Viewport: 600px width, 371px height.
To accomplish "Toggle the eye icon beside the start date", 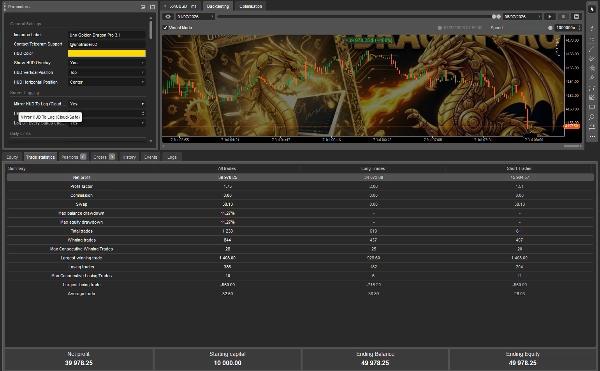I will click(168, 16).
